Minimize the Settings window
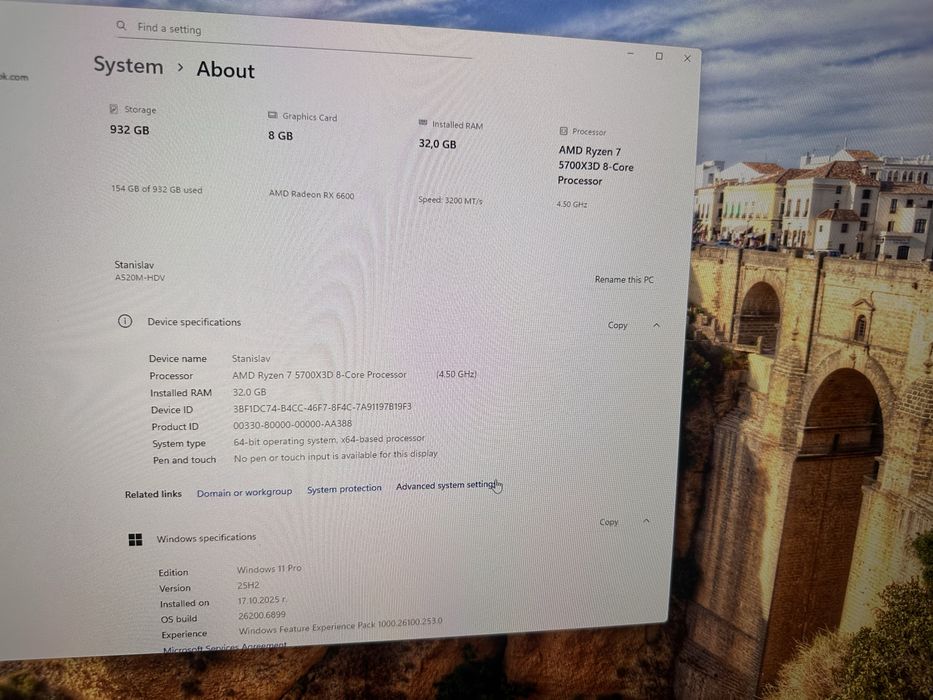Viewport: 933px width, 700px height. 630,54
